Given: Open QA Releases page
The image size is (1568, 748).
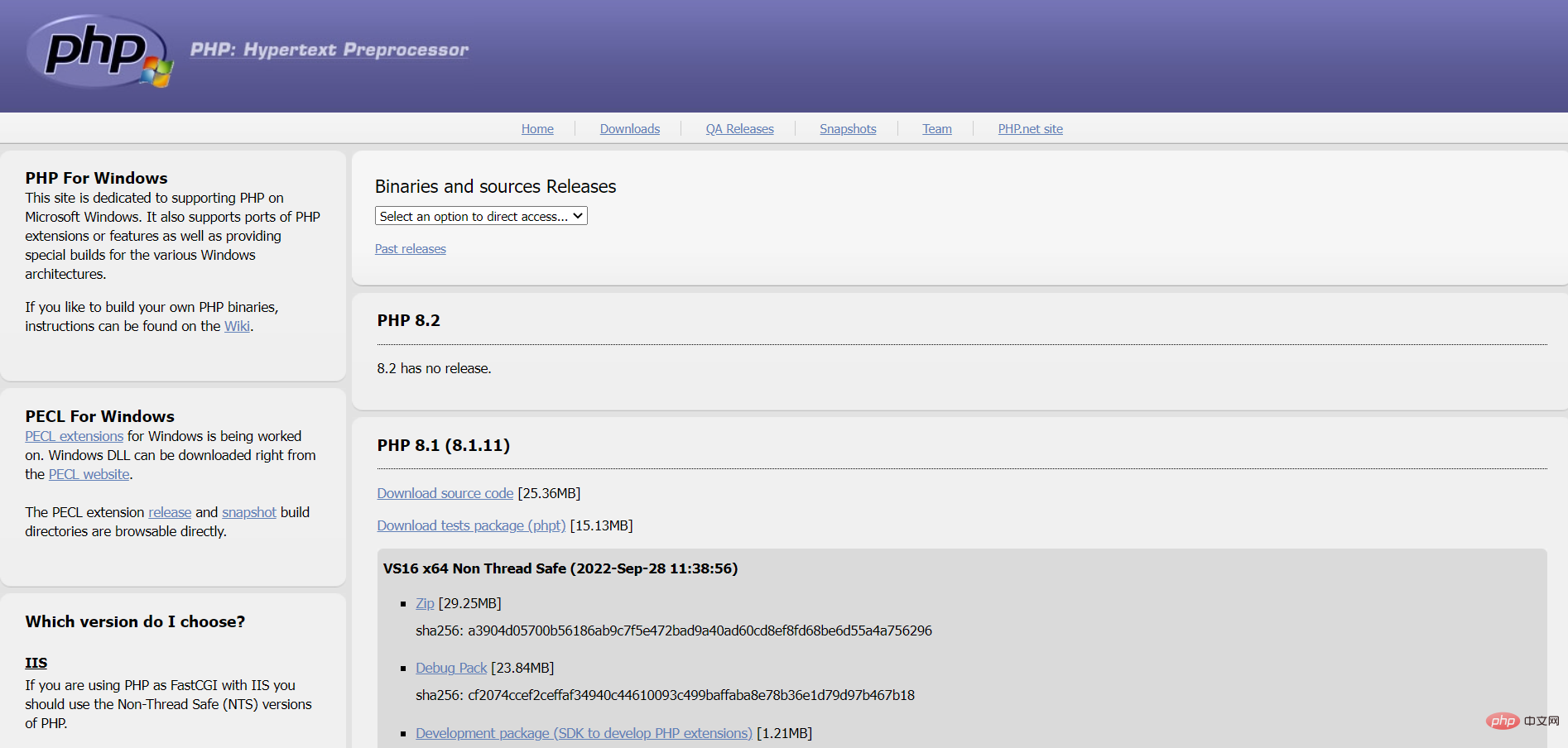Looking at the screenshot, I should click(x=739, y=129).
